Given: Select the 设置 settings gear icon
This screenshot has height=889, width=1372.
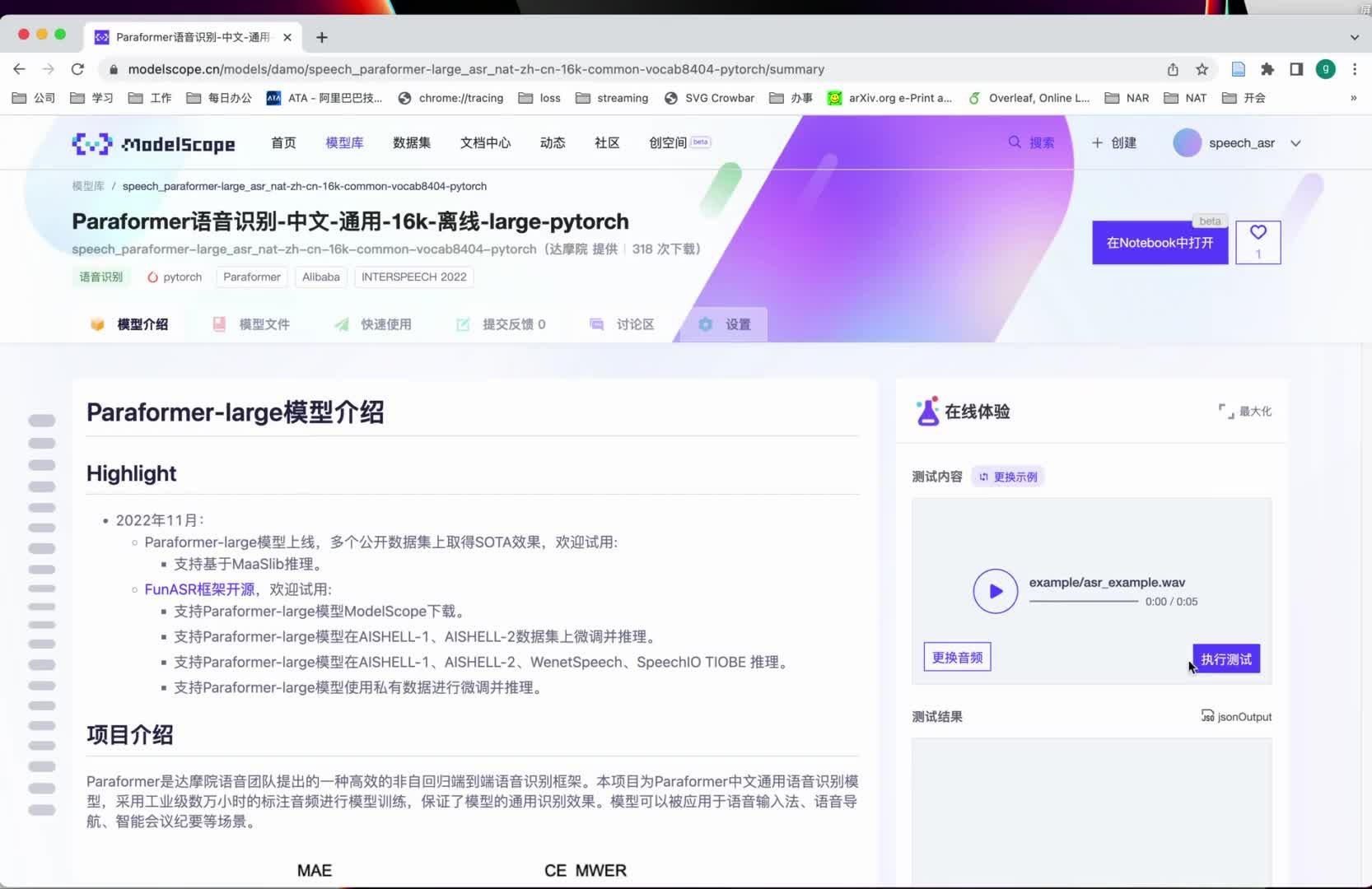Looking at the screenshot, I should point(706,324).
